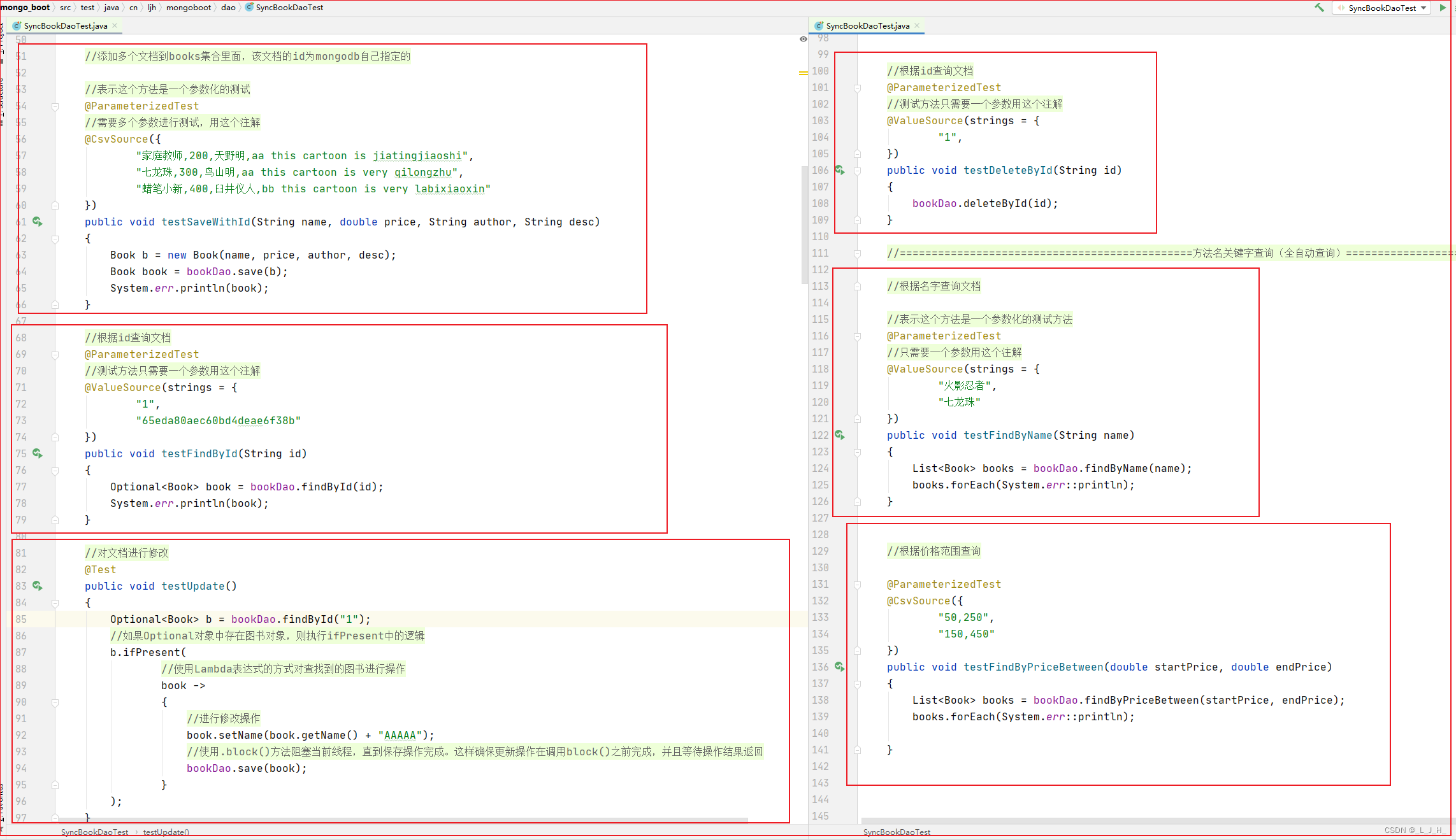This screenshot has height=840, width=1456.
Task: Click the yellow warning stripe marker beside the left editor scrollbar
Action: pos(803,73)
